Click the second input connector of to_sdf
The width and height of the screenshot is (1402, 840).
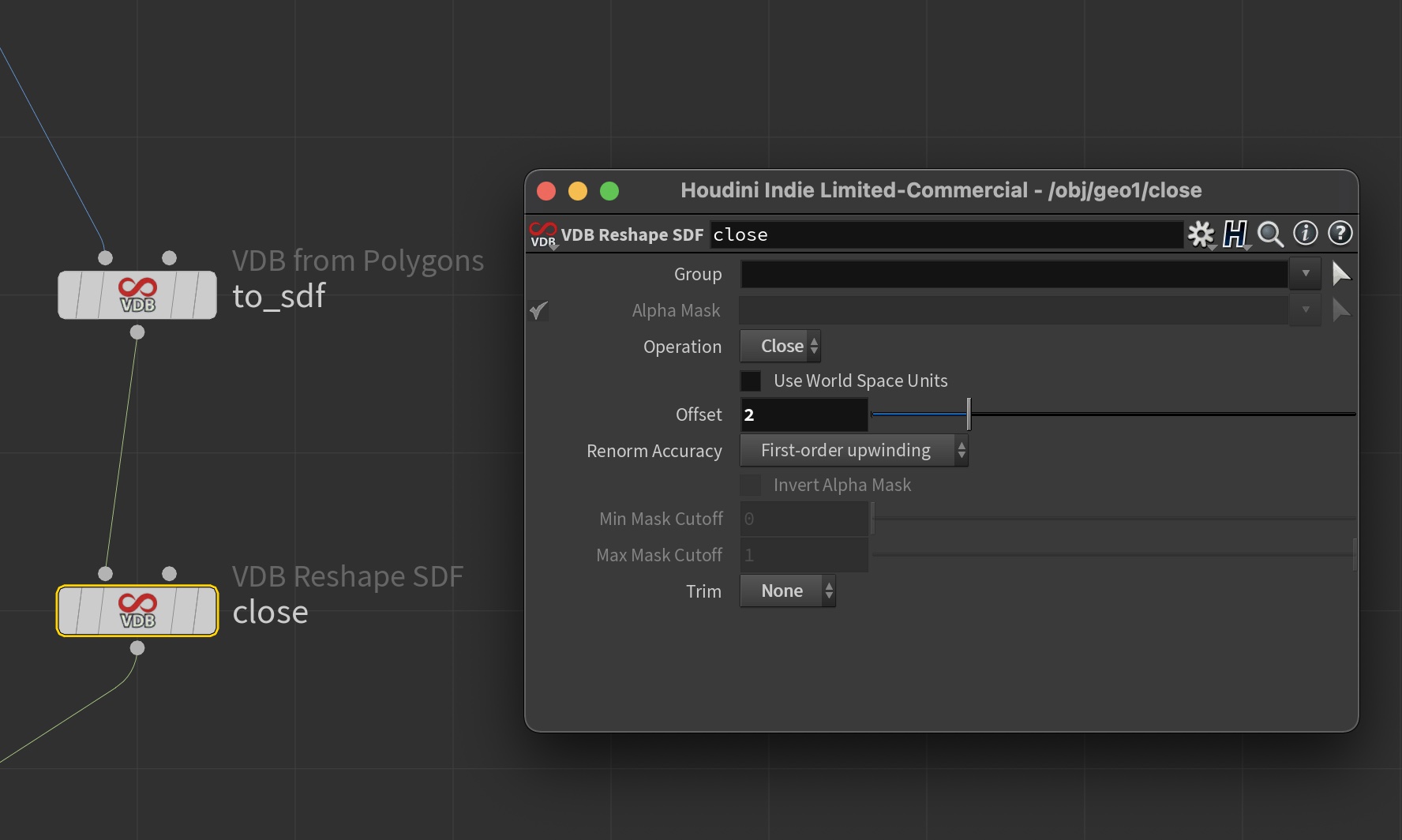pos(169,258)
